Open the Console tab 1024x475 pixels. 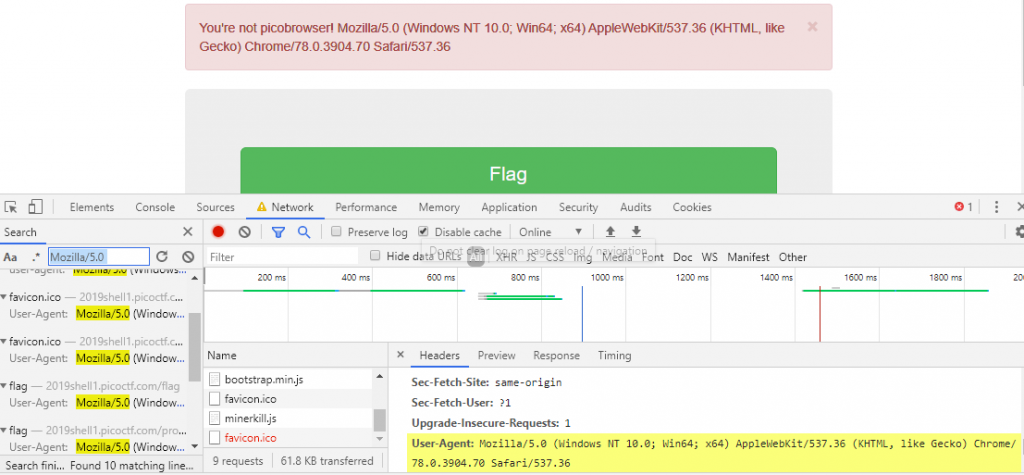pos(155,207)
